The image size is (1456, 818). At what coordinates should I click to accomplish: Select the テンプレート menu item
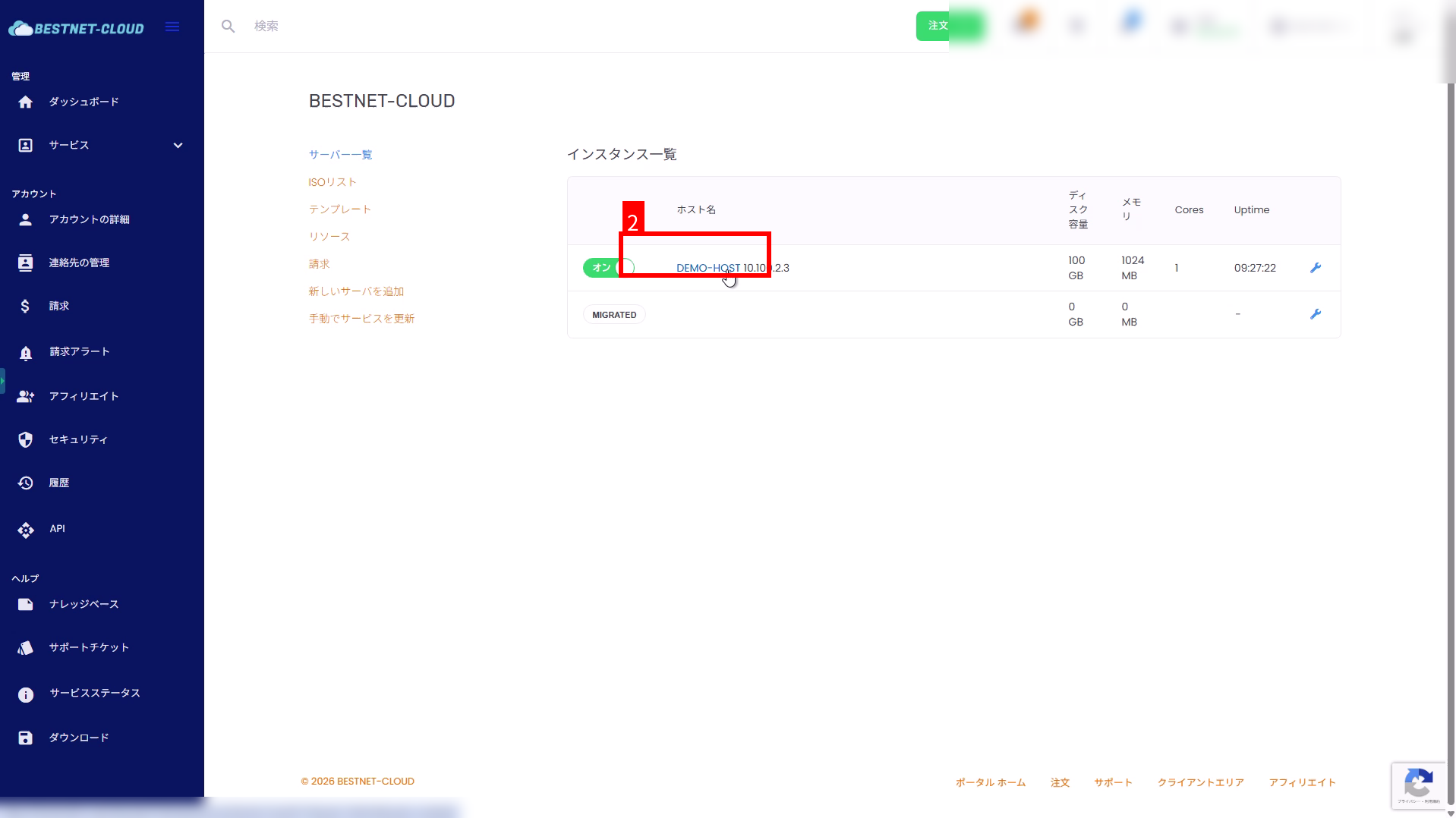tap(339, 209)
